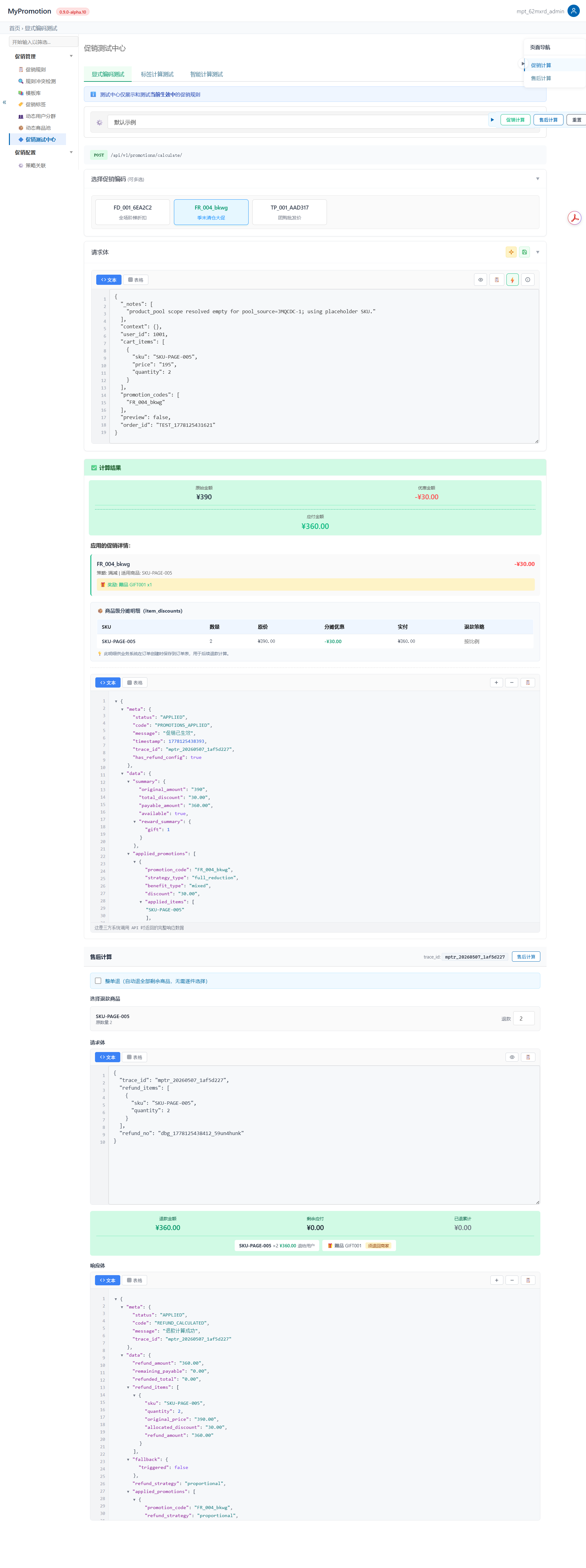The height and width of the screenshot is (1568, 586).
Task: Select promotion code card TP_001_AAD317
Action: coord(290,212)
